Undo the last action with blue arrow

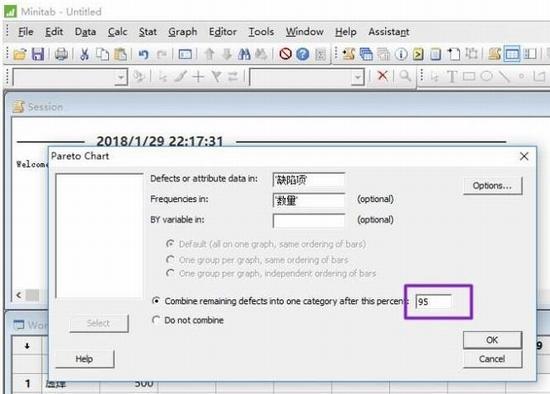[143, 54]
